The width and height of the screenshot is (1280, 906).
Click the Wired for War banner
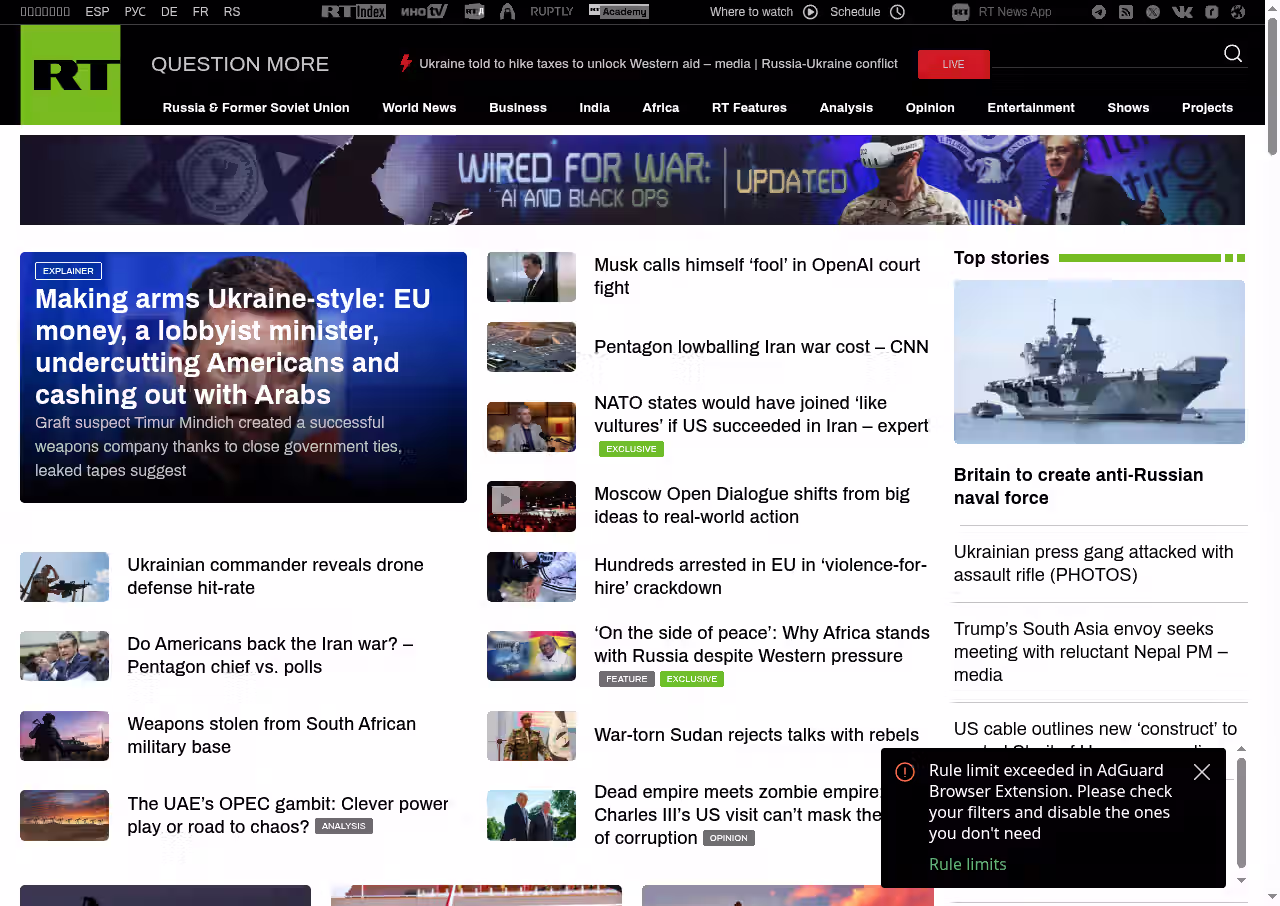(632, 180)
